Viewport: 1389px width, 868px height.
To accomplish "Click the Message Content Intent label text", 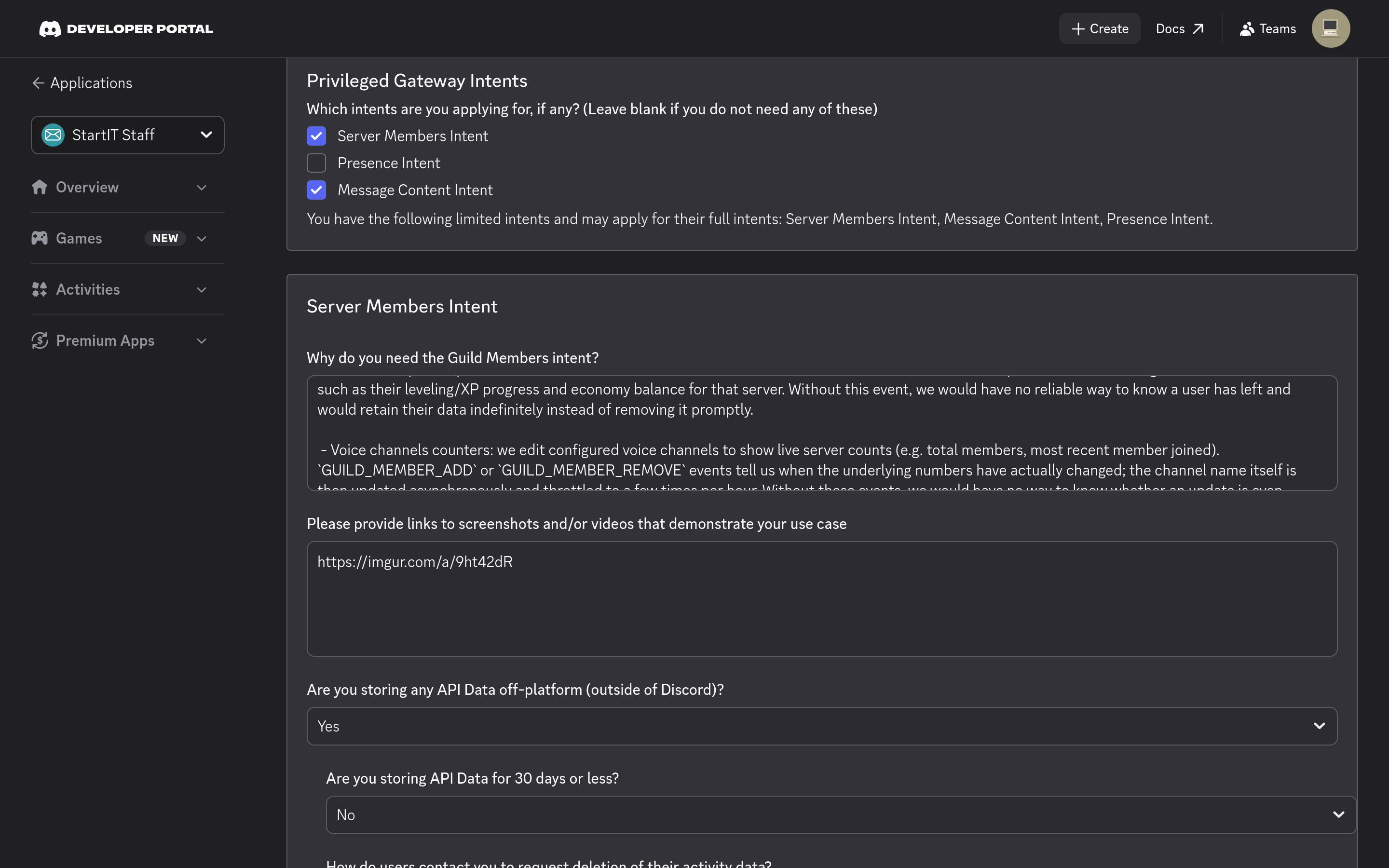I will [415, 190].
